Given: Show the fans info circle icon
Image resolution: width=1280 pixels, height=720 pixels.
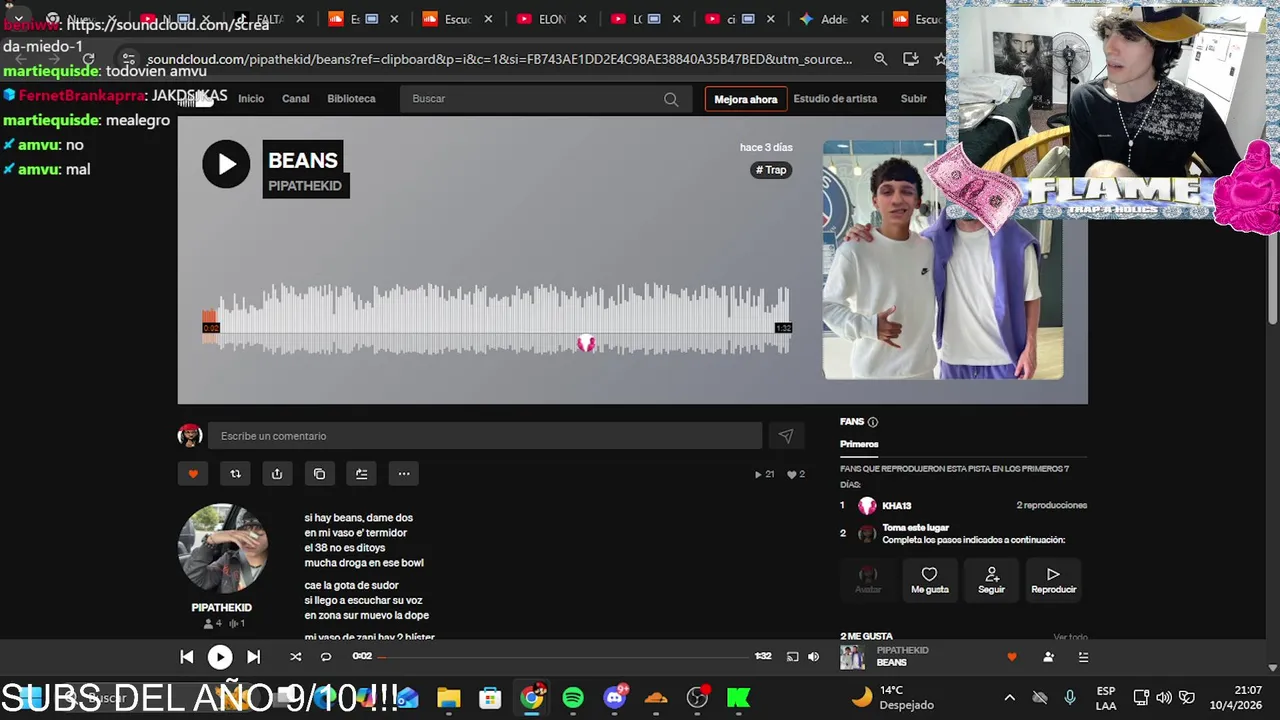Looking at the screenshot, I should click(872, 422).
